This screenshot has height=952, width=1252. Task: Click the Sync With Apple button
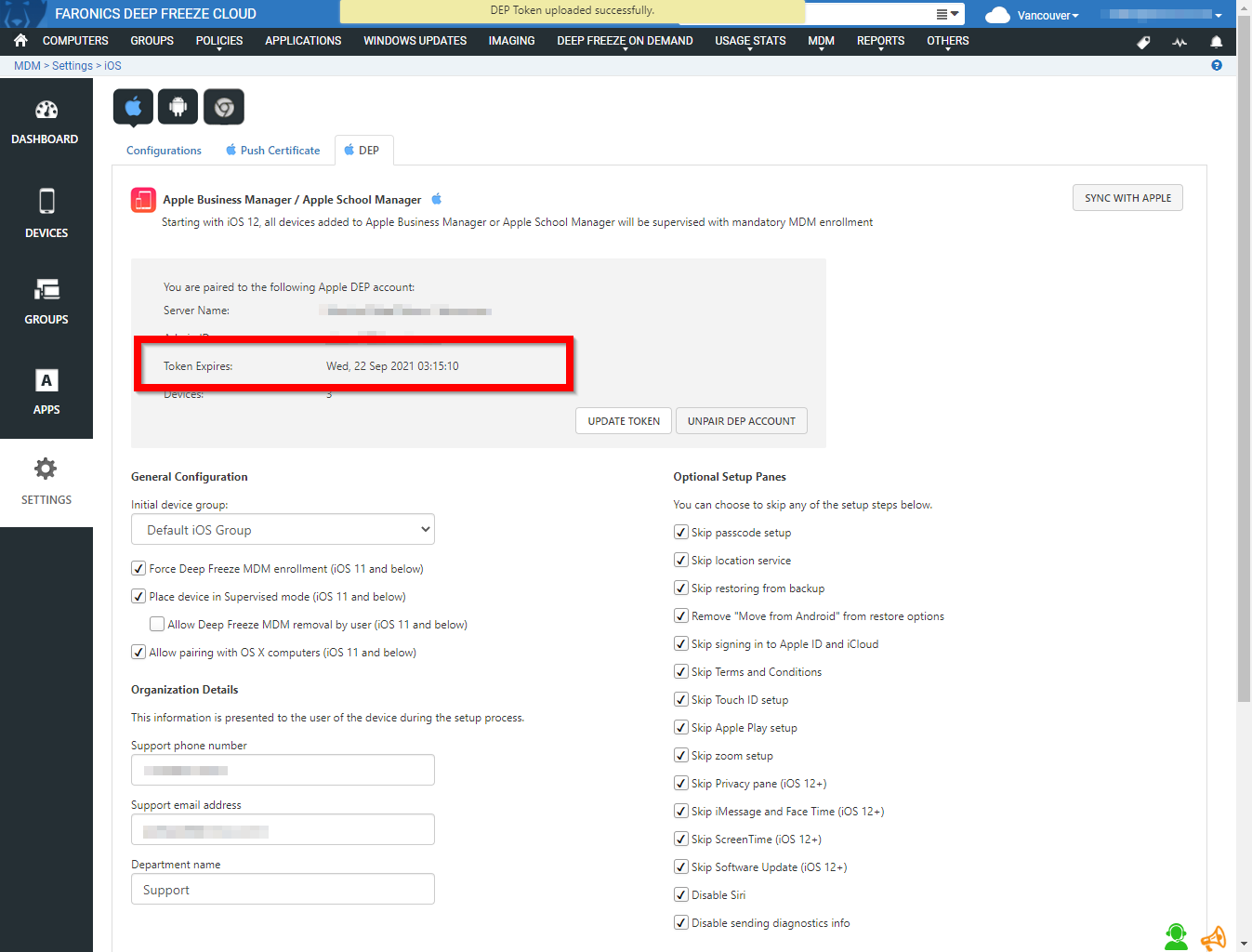[1127, 198]
